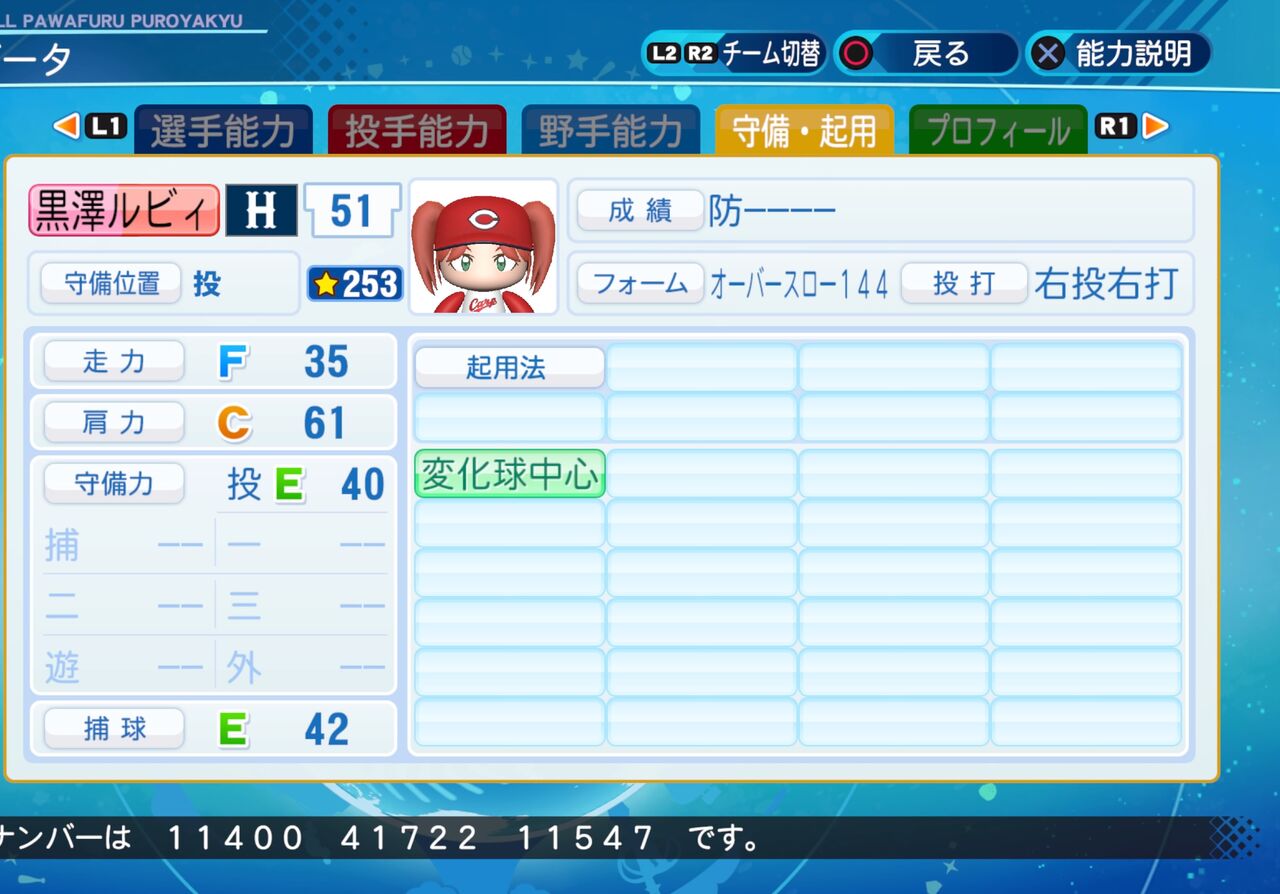1280x894 pixels.
Task: Click the L1 shoulder button icon
Action: [106, 127]
